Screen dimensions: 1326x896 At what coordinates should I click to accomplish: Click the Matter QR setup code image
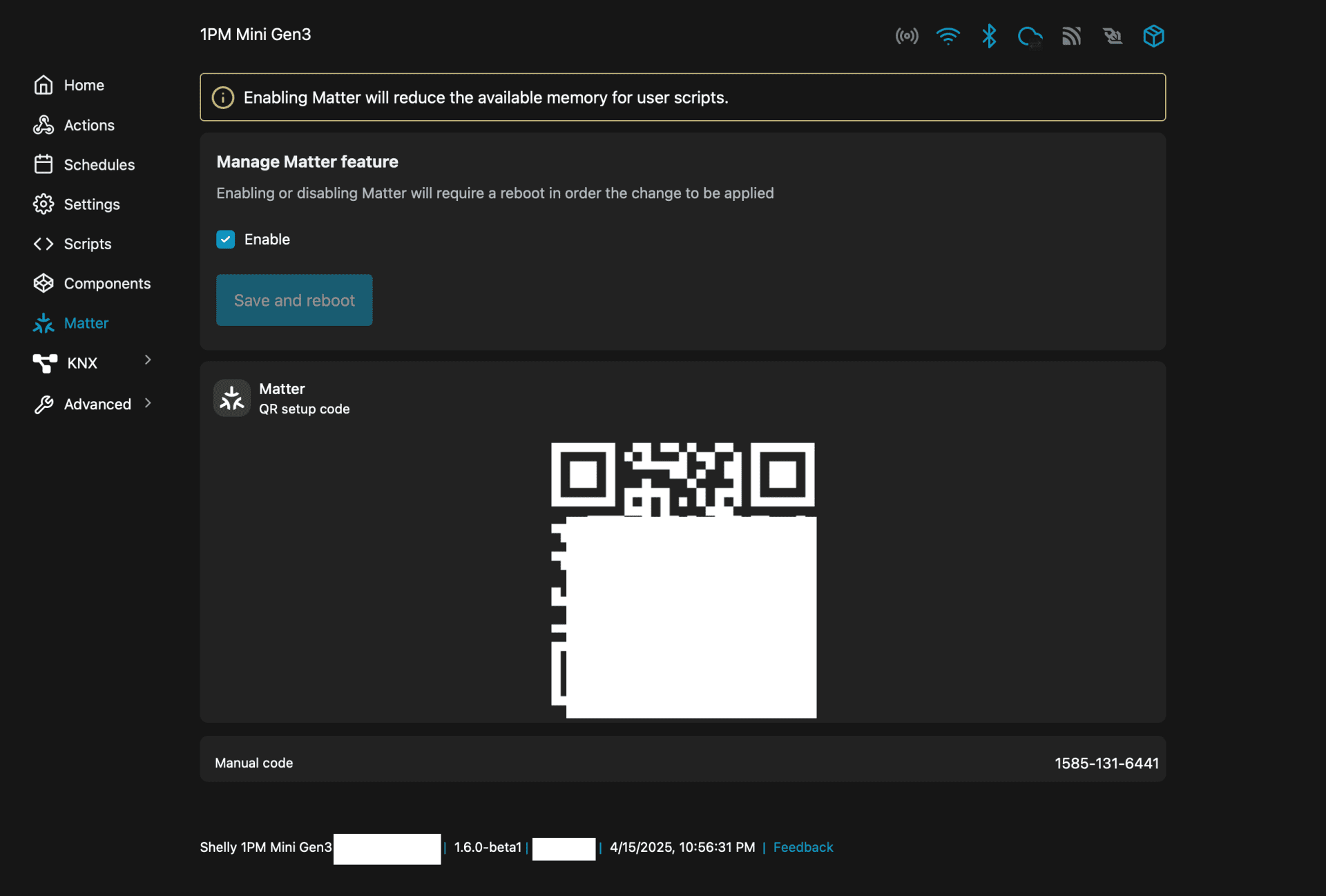(x=683, y=580)
